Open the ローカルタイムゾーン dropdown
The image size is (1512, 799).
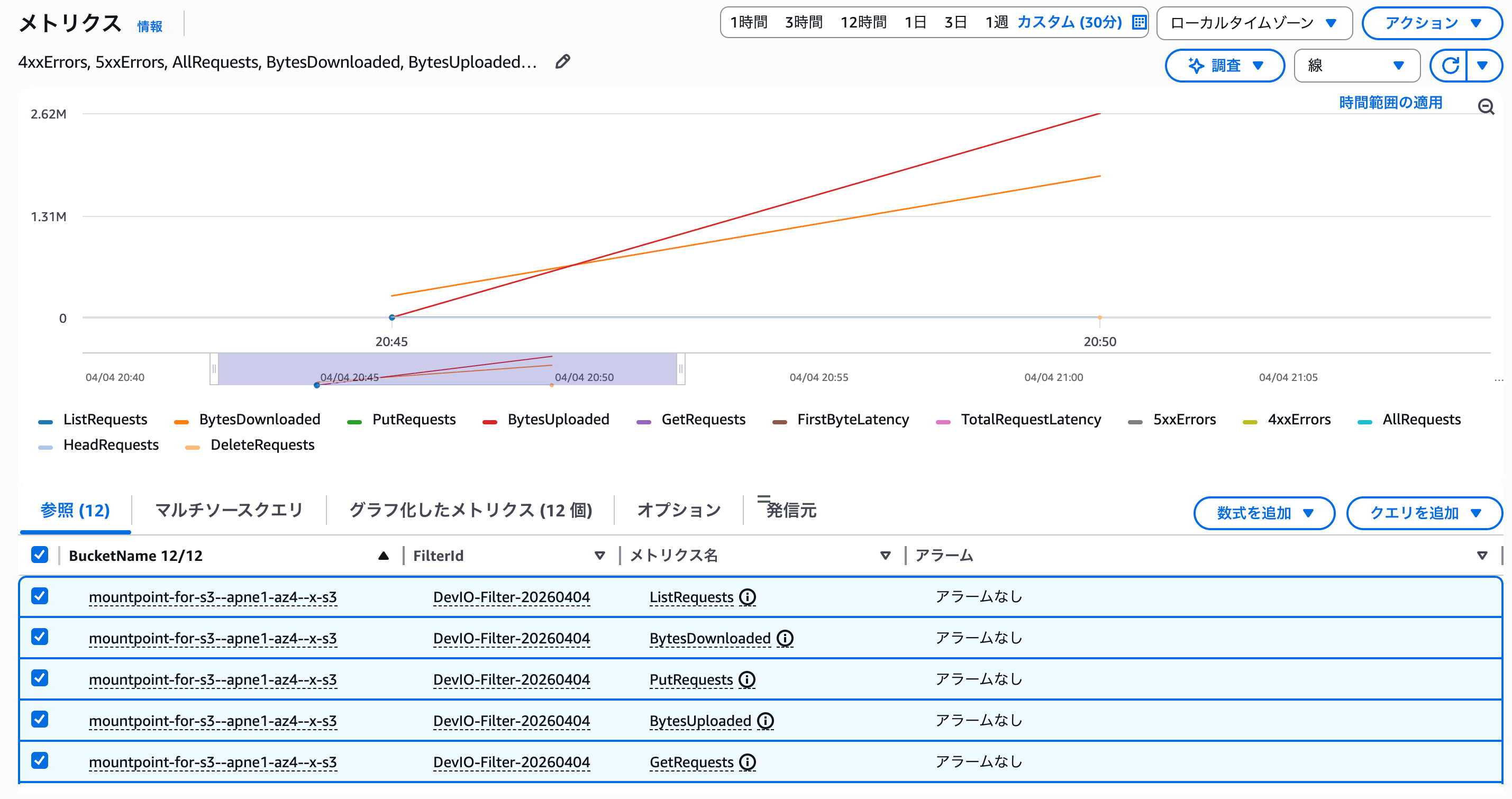point(1254,23)
